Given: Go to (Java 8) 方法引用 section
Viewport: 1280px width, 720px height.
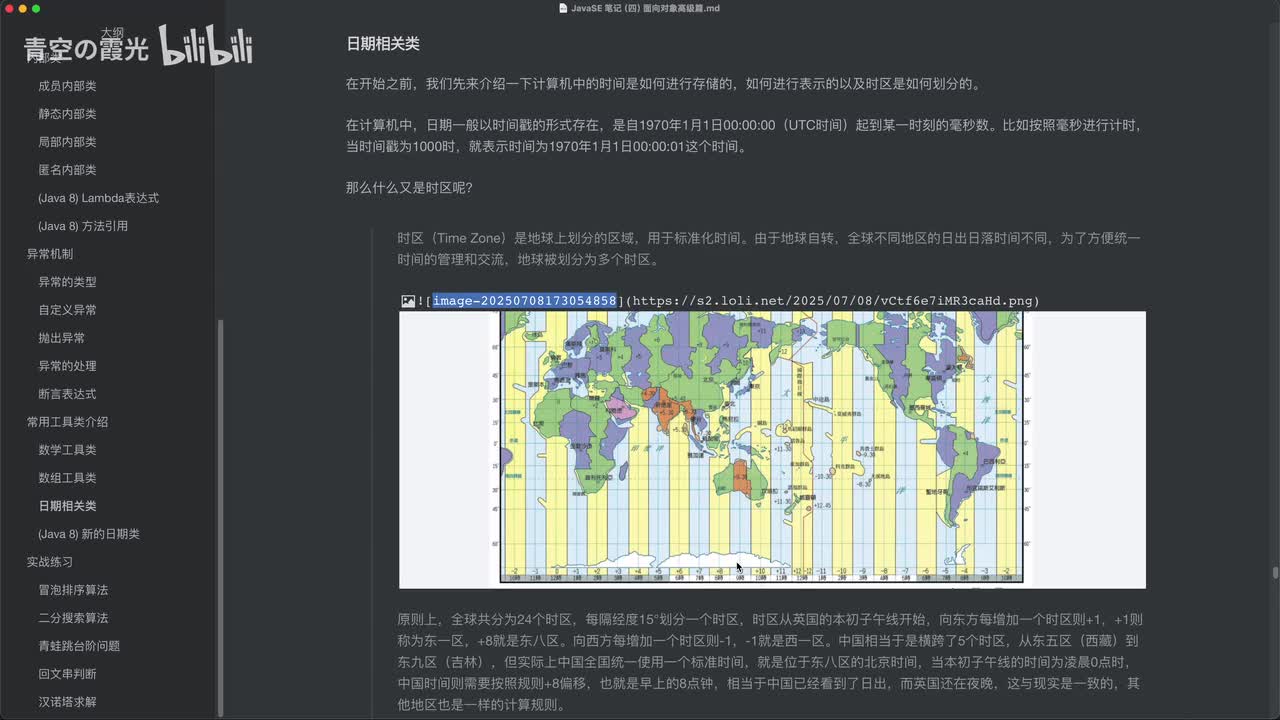Looking at the screenshot, I should (83, 226).
